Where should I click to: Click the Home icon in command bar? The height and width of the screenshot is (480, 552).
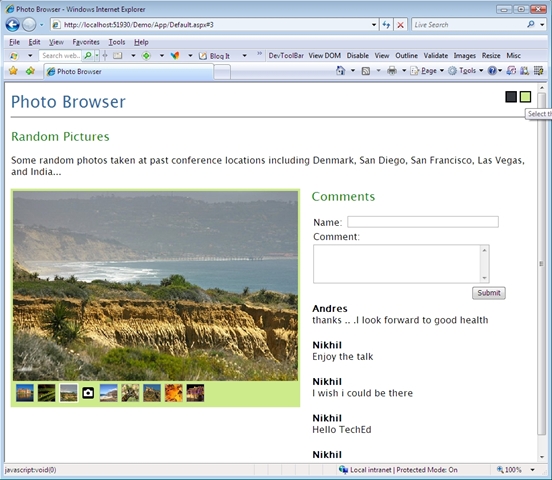[x=340, y=71]
